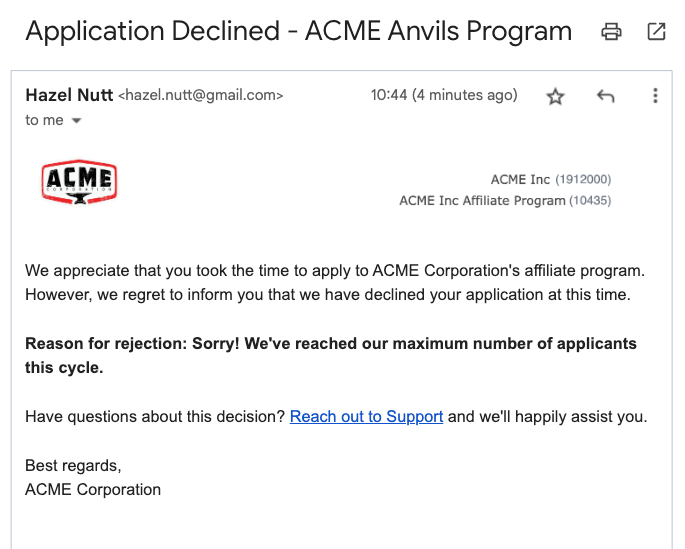This screenshot has height=549, width=685.
Task: Click the "ACME Corporation" signature line
Action: (x=93, y=490)
